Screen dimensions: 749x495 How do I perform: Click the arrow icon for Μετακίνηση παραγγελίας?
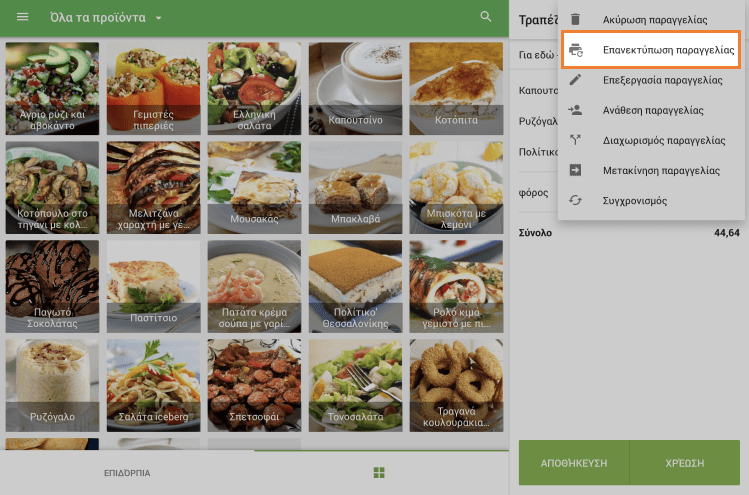[x=575, y=170]
